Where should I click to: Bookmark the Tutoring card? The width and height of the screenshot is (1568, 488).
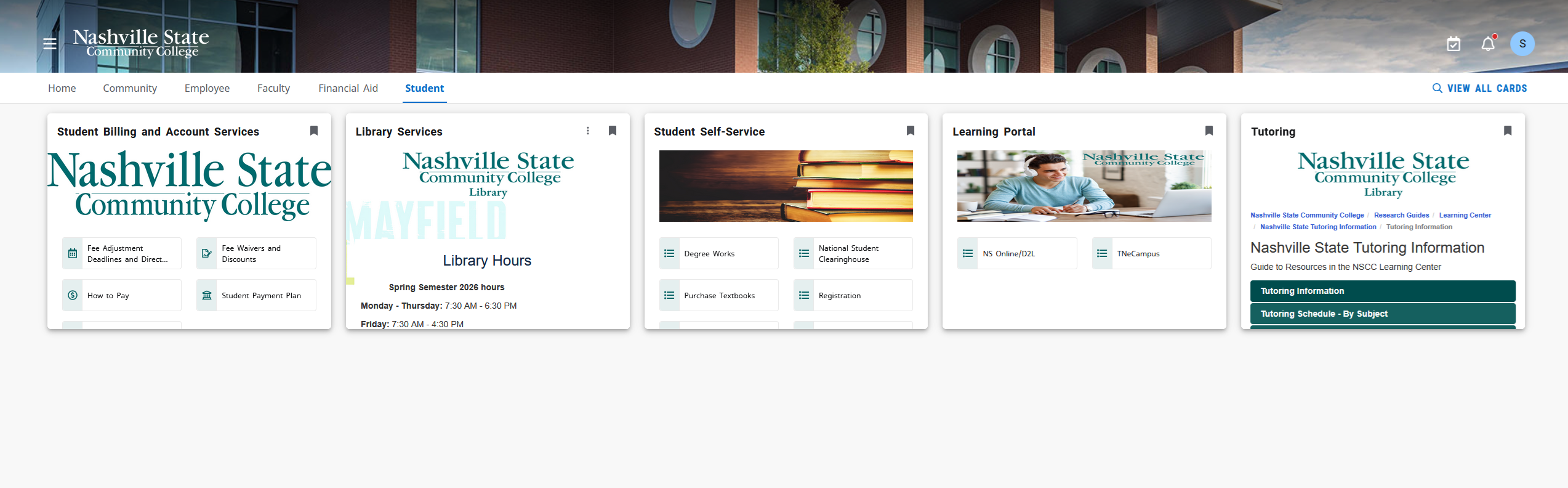tap(1508, 131)
